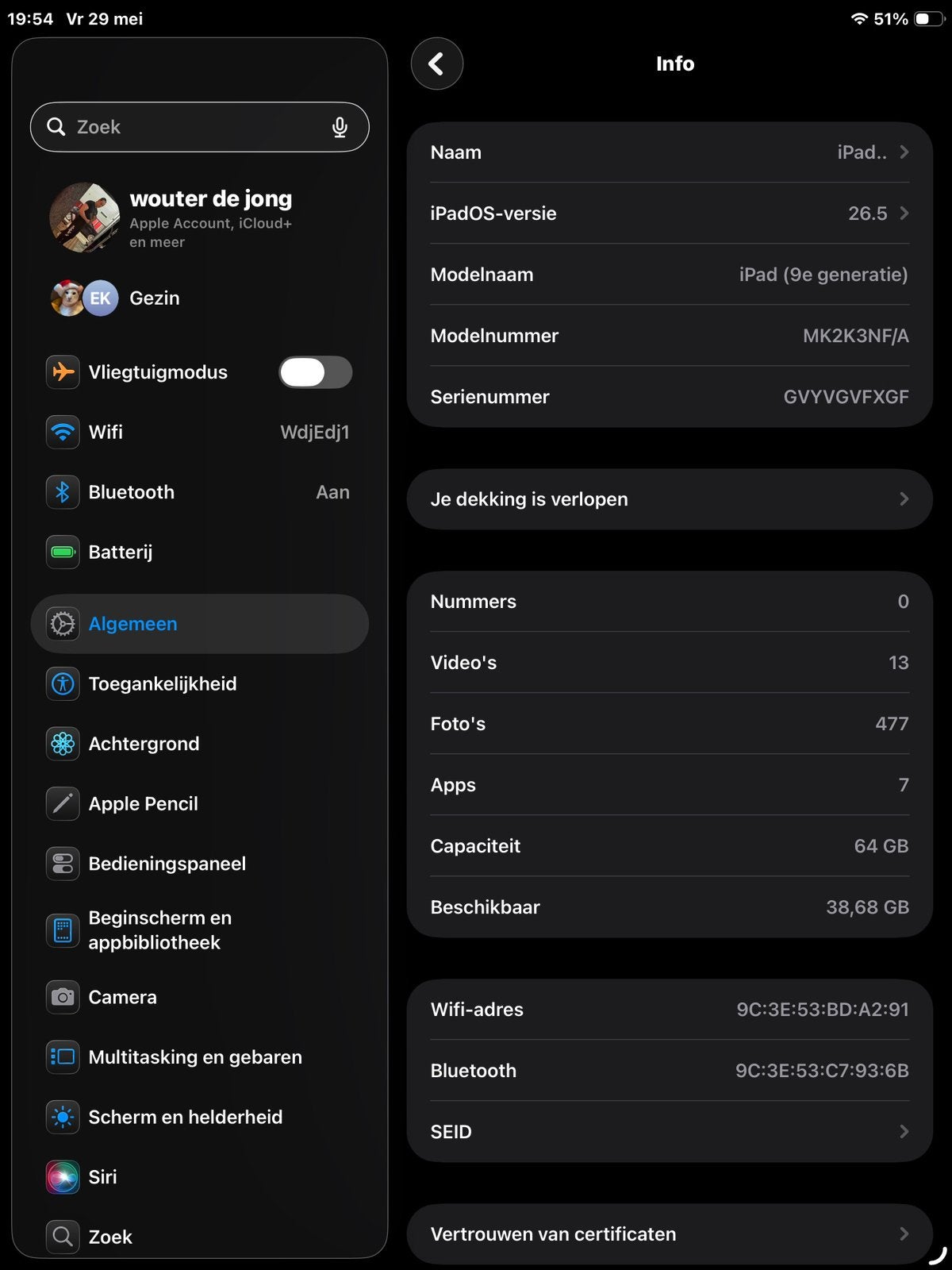This screenshot has width=952, height=1270.
Task: Tap the back arrow button beside Info
Action: tap(436, 63)
